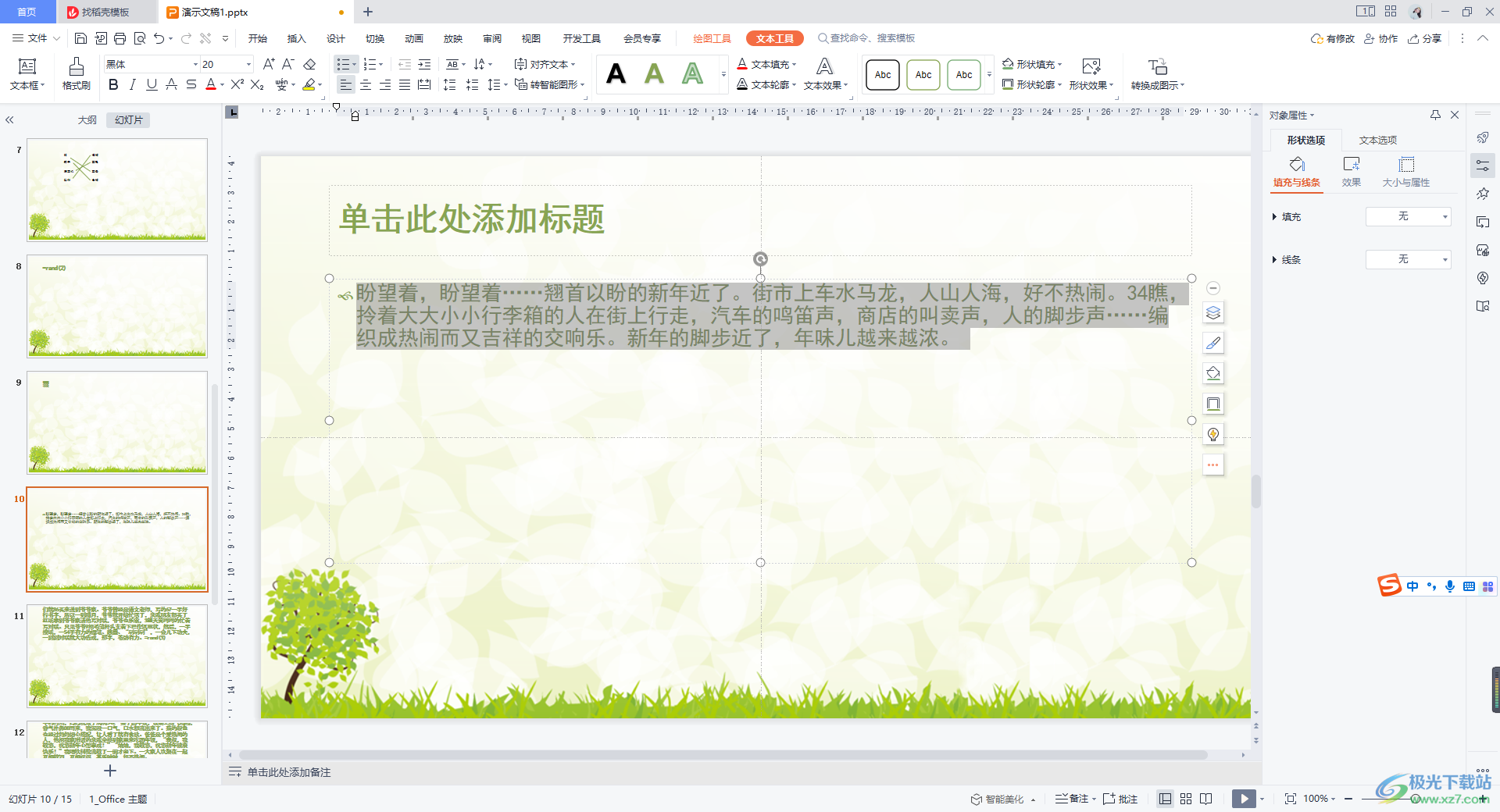Toggle center text alignment
This screenshot has height=812, width=1500.
(366, 84)
